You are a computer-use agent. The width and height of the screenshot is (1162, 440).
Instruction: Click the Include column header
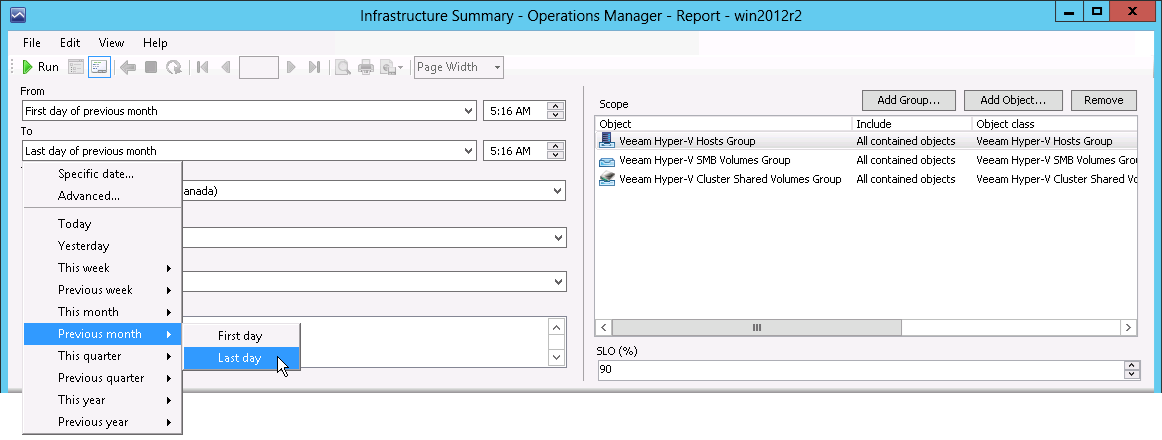click(x=912, y=124)
